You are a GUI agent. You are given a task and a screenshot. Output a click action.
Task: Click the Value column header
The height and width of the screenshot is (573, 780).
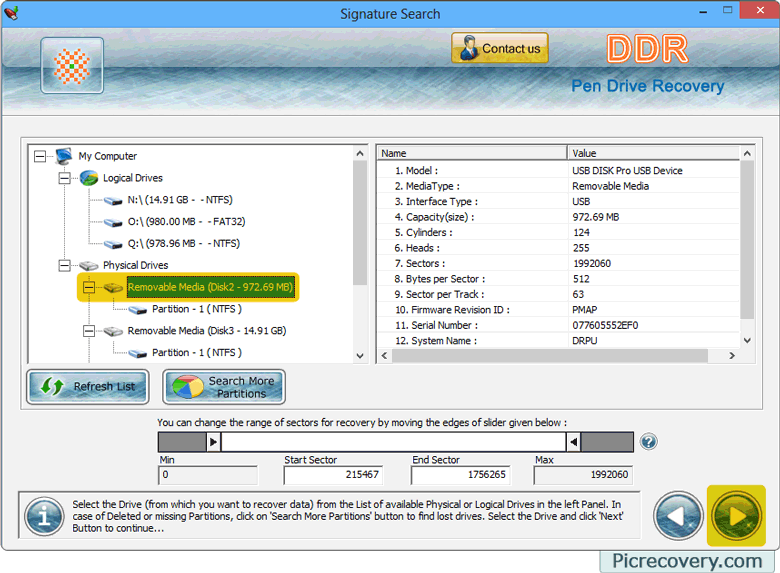click(653, 153)
